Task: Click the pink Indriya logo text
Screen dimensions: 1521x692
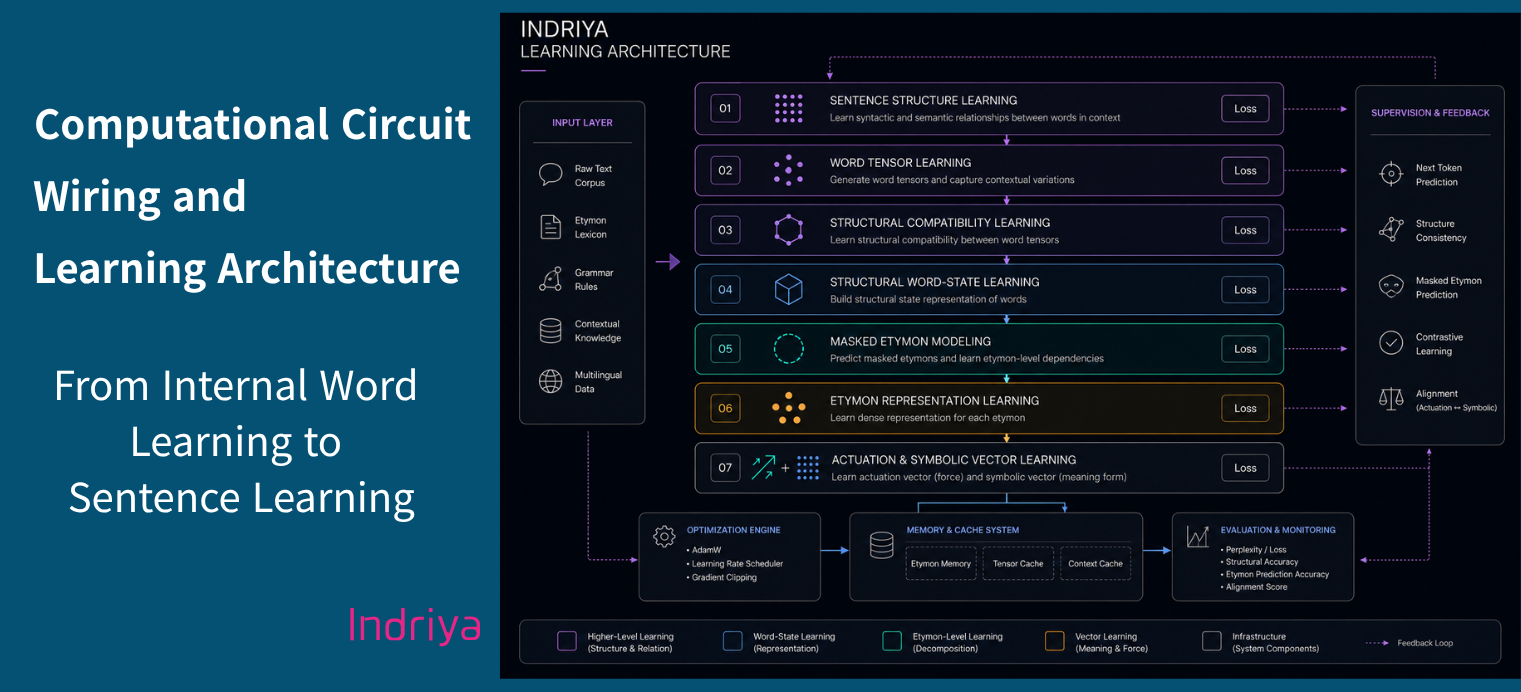Action: (x=414, y=626)
